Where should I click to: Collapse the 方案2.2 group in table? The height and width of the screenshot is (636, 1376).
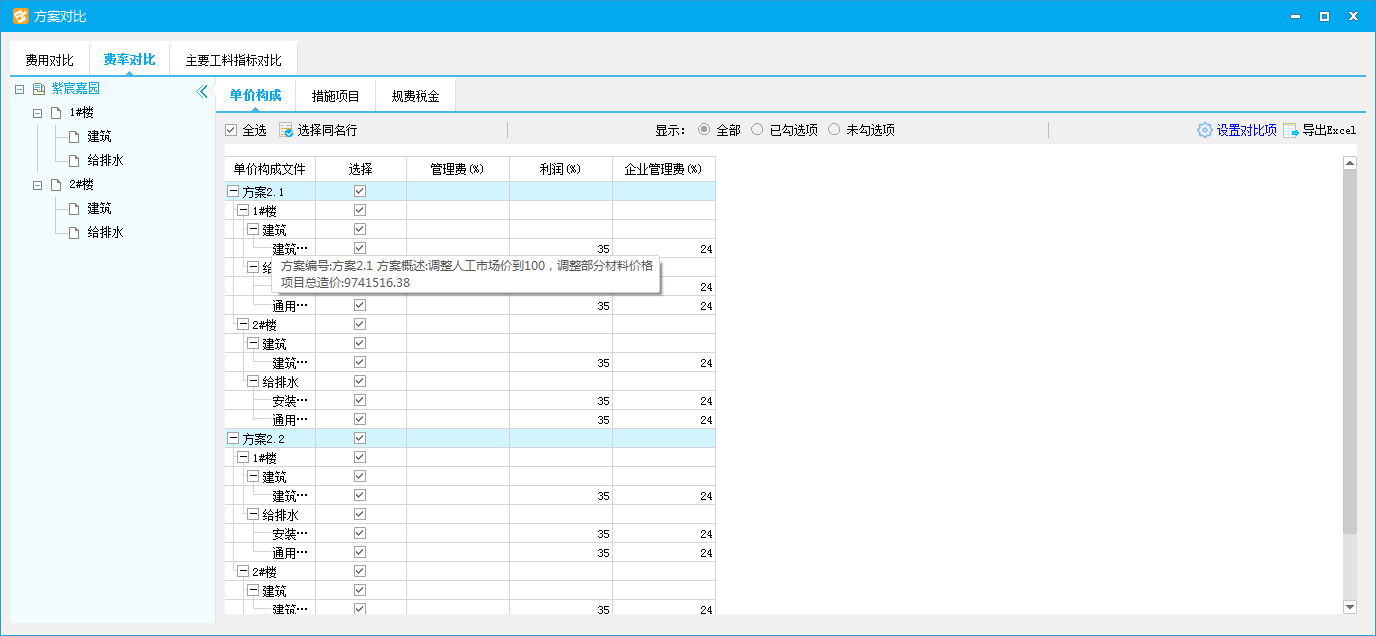tap(233, 438)
